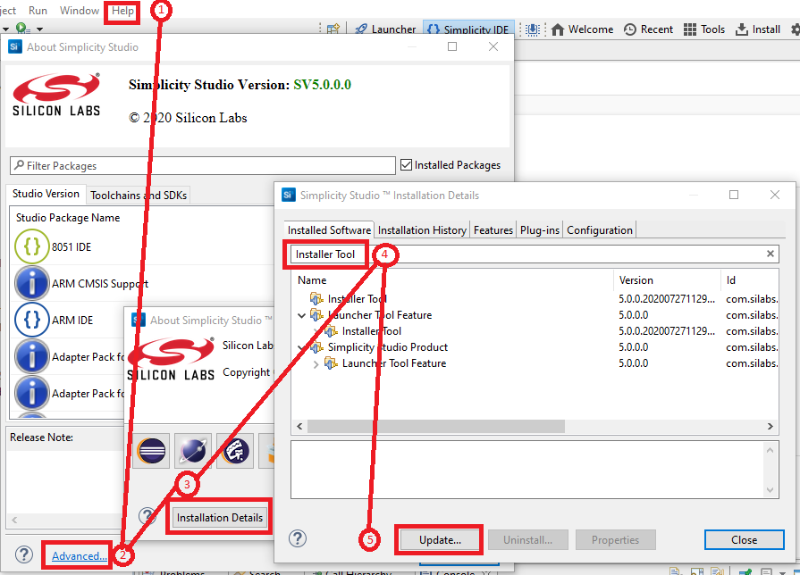Click the settings gear icon in toolbar

coord(795,29)
